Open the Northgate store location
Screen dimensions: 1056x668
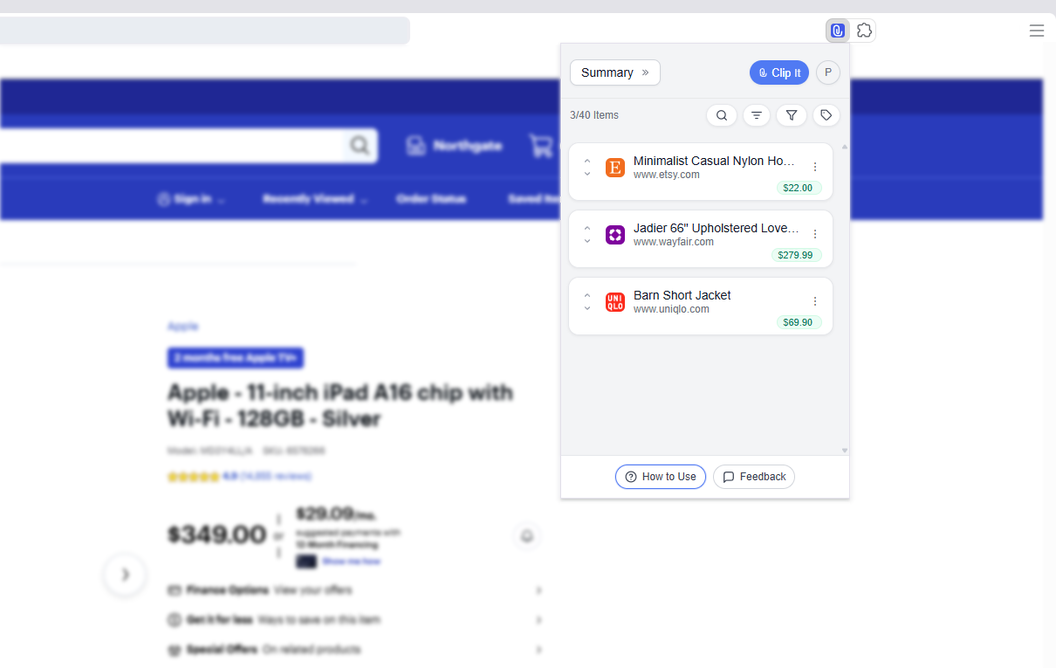coord(455,145)
